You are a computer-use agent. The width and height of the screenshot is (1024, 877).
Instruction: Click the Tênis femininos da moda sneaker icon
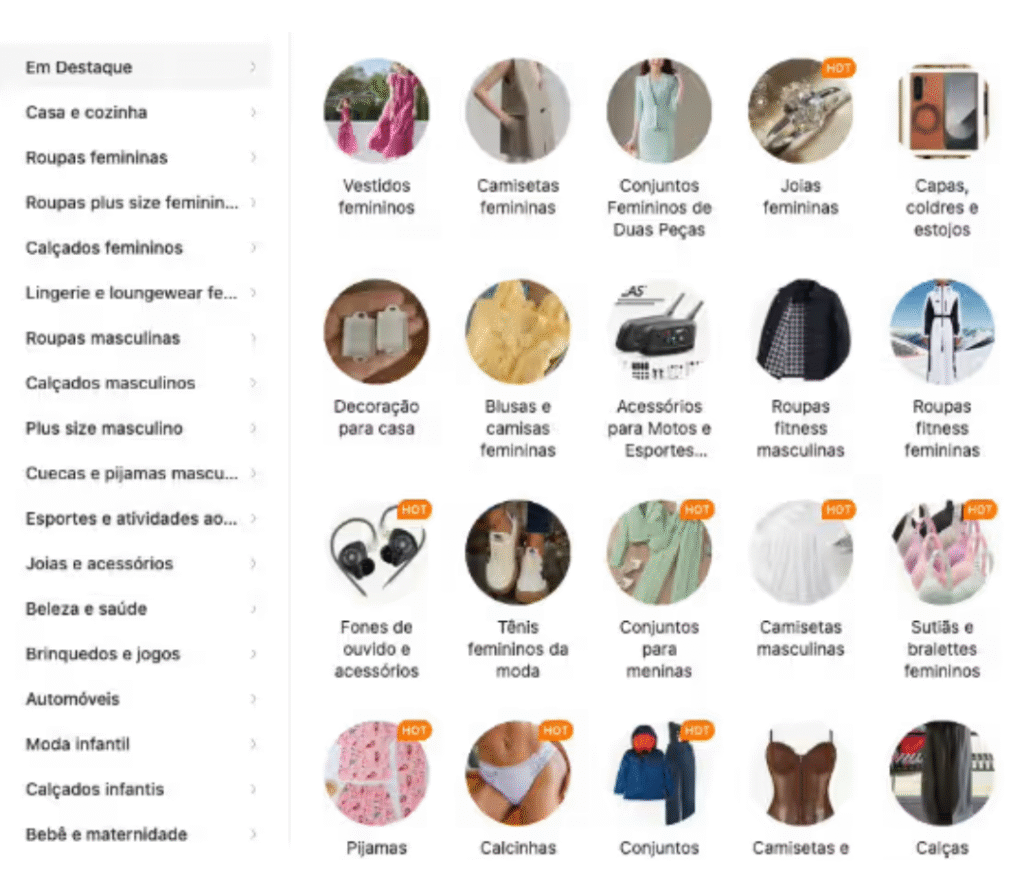[517, 552]
